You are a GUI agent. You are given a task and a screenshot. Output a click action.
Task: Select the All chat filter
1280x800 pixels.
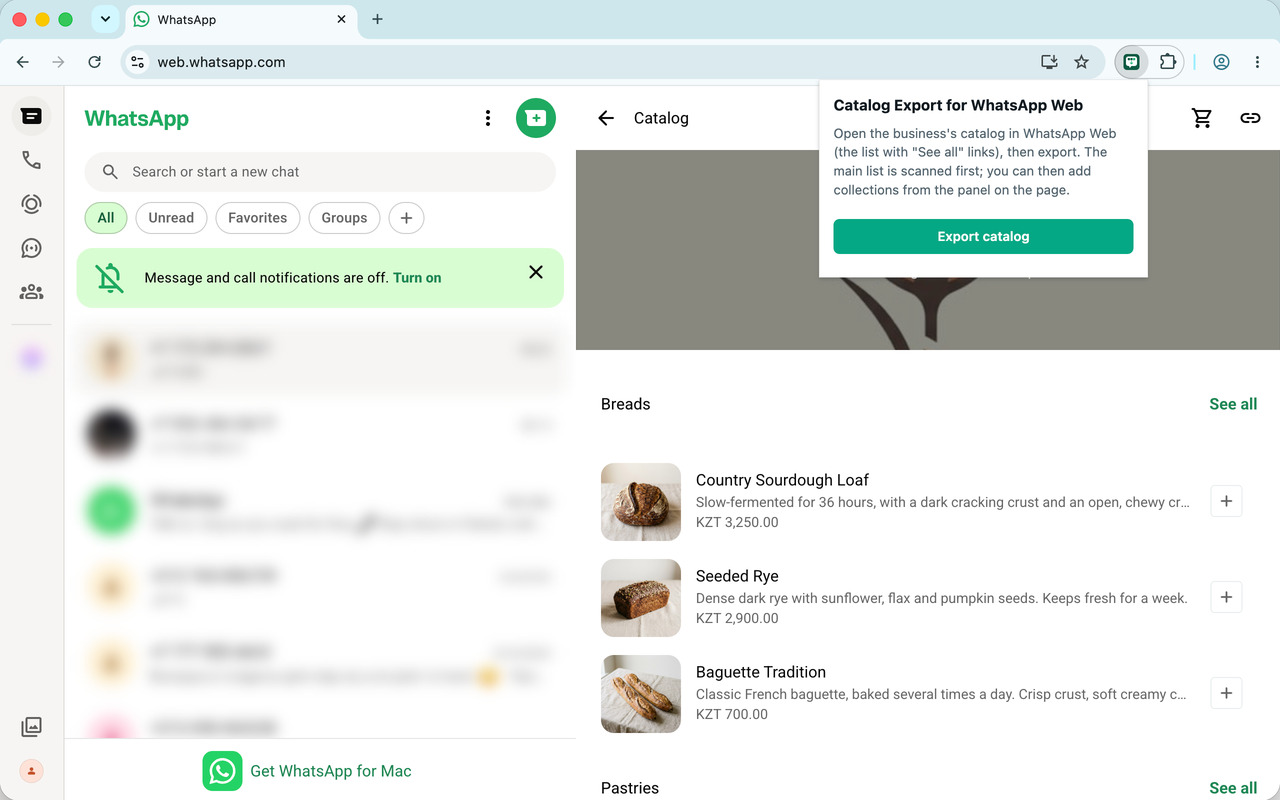click(106, 218)
